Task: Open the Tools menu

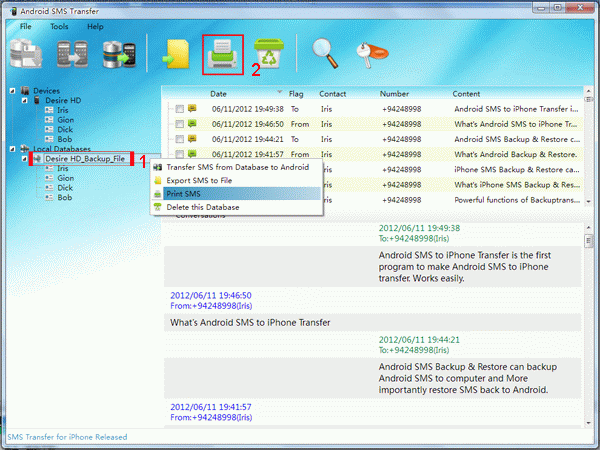Action: 59,26
